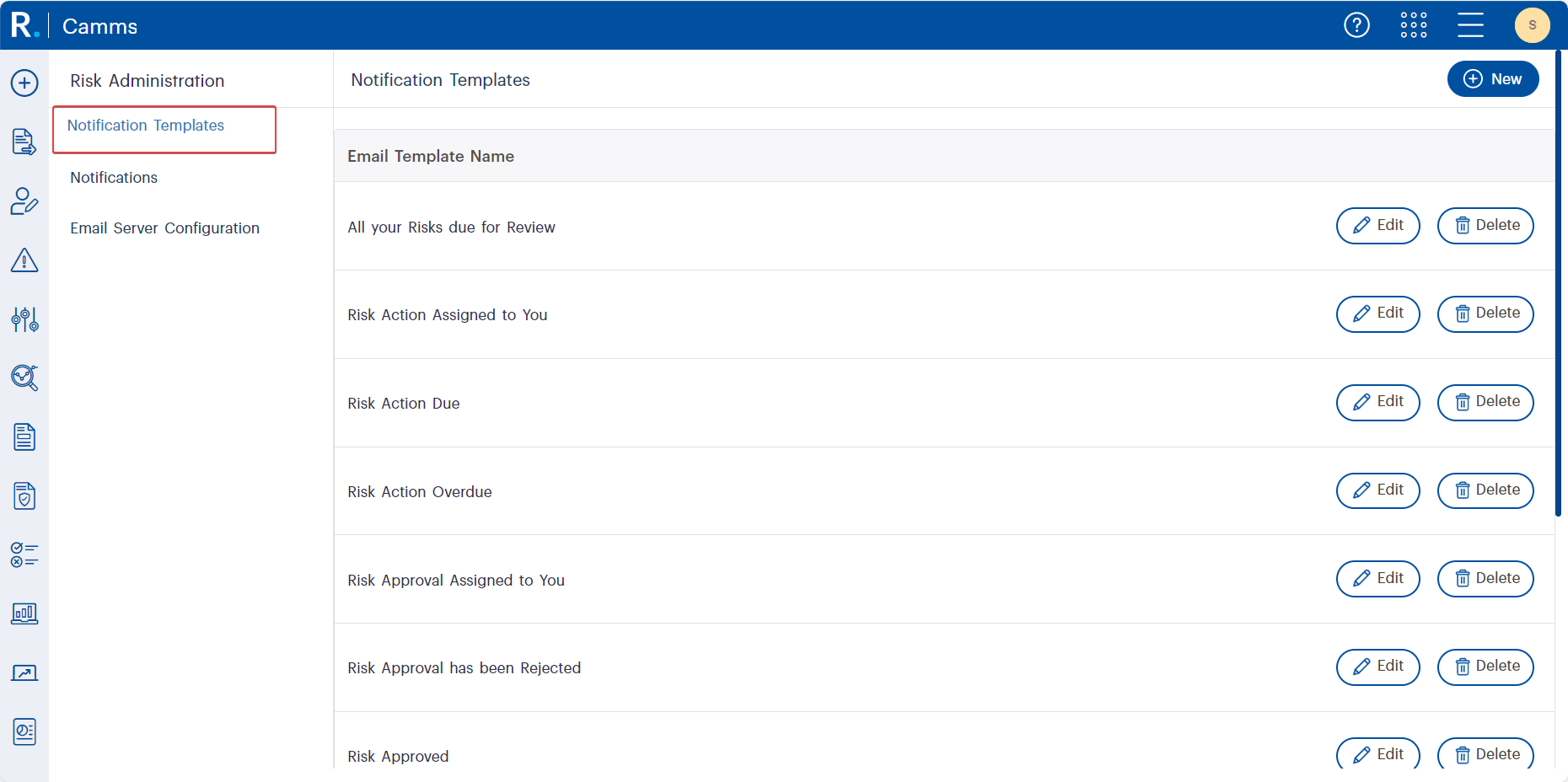This screenshot has height=782, width=1568.
Task: Edit 'Risk Approval Assigned to You' template
Action: coord(1378,579)
